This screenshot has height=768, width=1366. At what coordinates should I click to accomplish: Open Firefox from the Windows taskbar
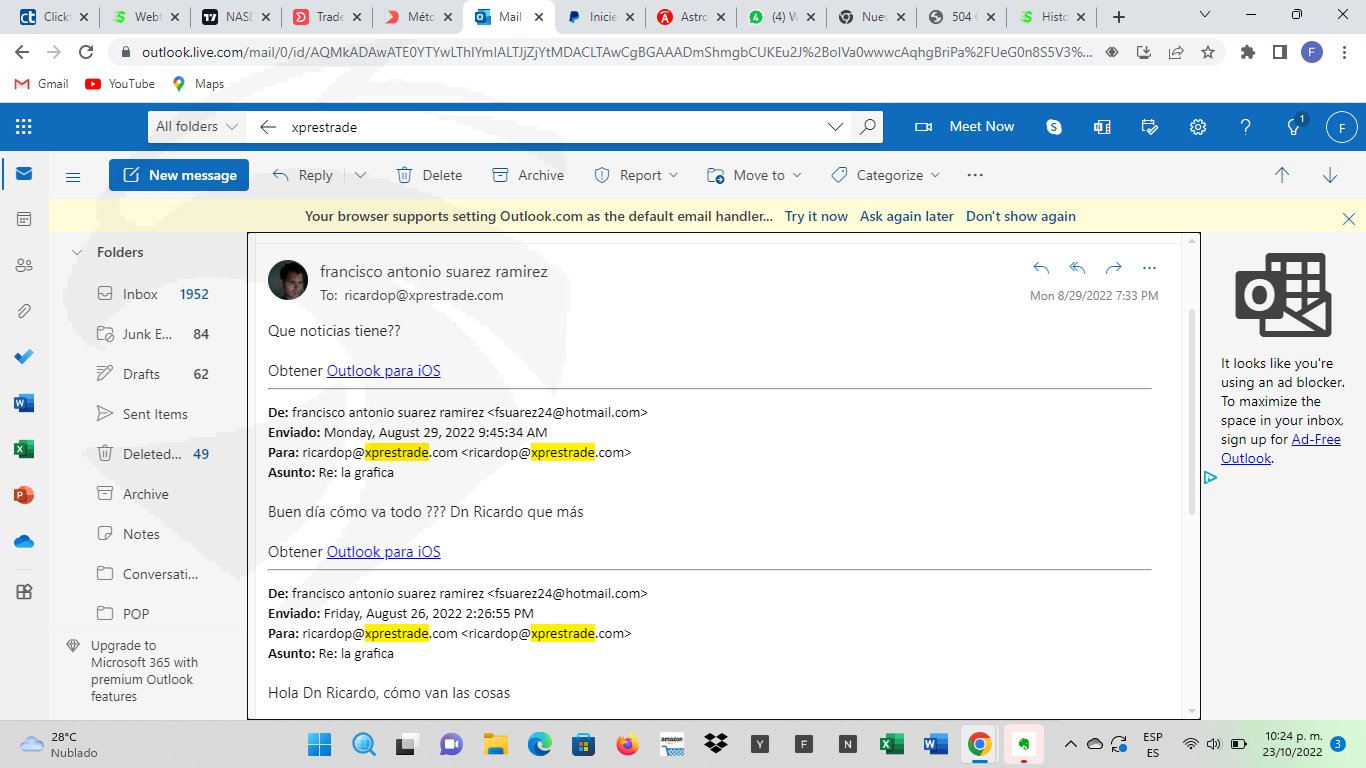point(627,744)
